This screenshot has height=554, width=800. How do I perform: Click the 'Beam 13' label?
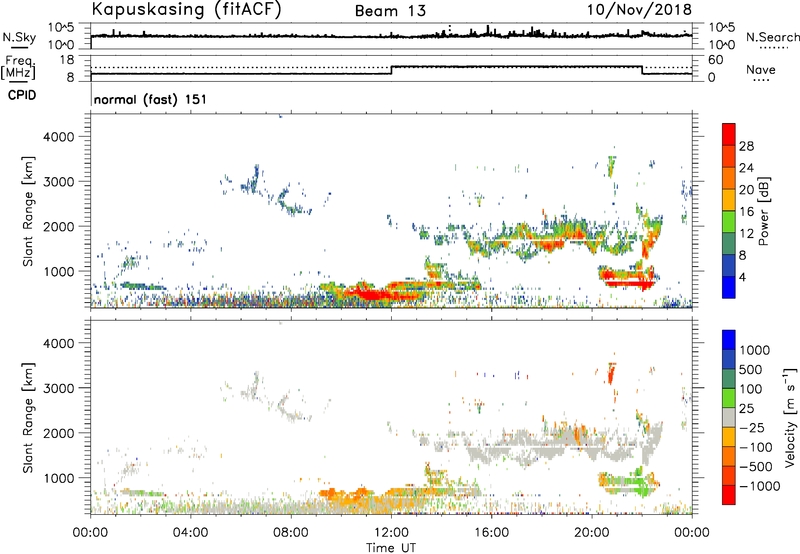point(390,11)
